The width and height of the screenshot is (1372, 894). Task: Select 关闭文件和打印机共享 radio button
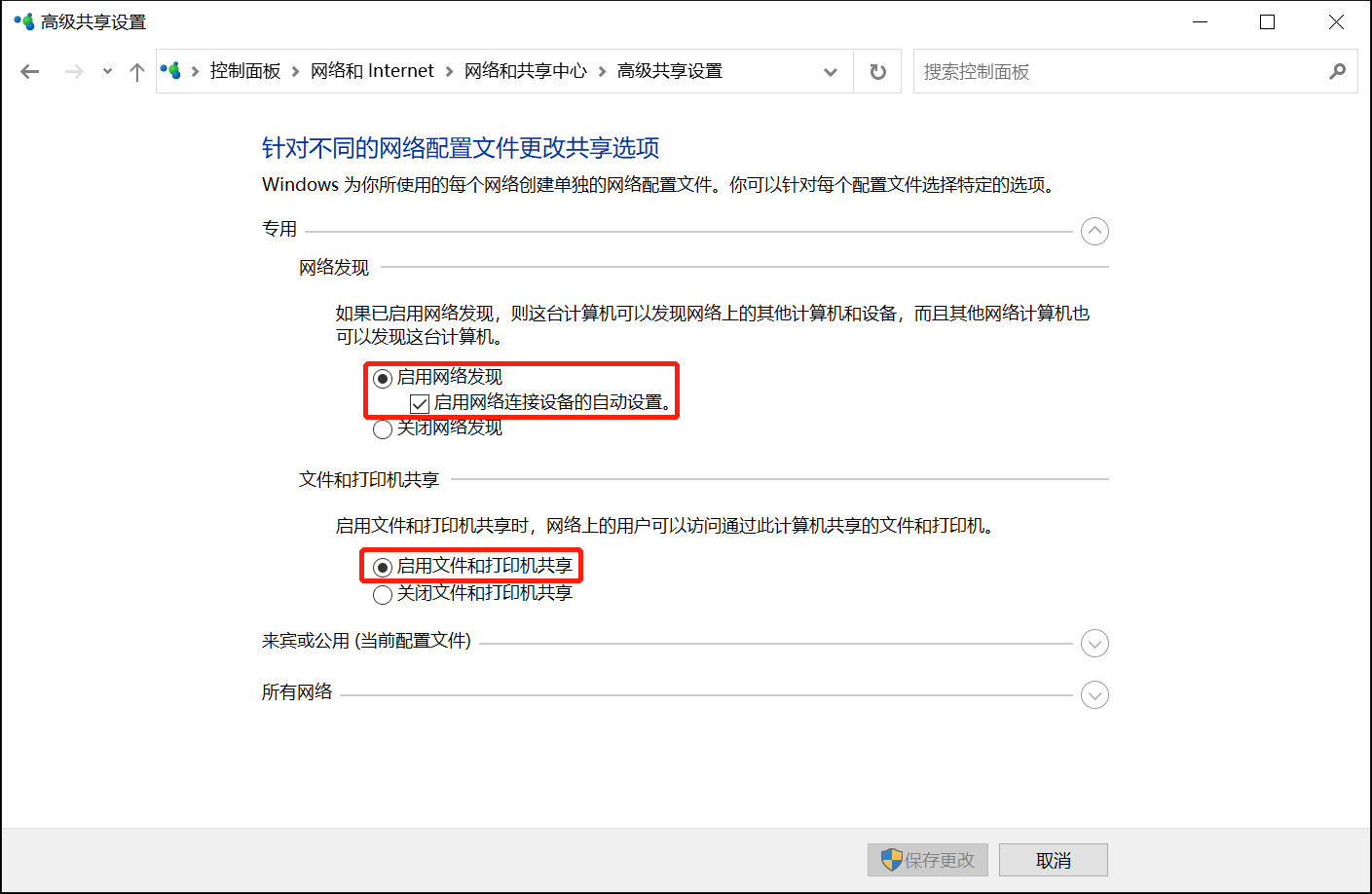point(383,594)
